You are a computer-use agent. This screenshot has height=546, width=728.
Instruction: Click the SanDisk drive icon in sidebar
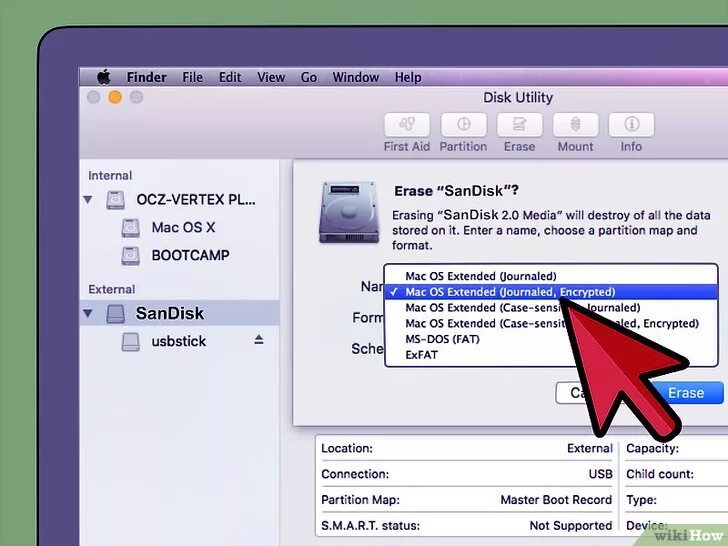(116, 314)
